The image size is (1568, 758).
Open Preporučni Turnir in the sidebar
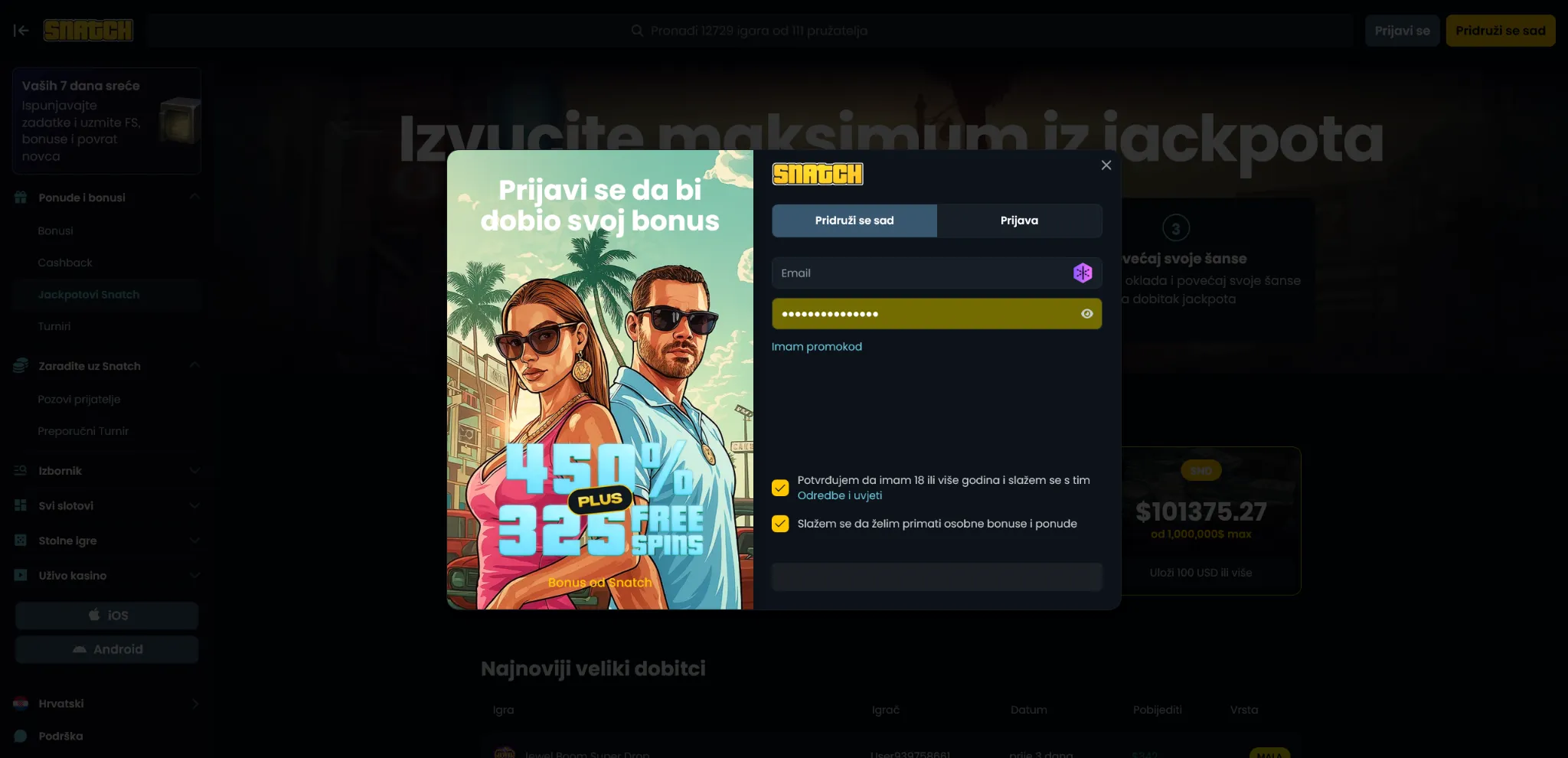pyautogui.click(x=83, y=431)
